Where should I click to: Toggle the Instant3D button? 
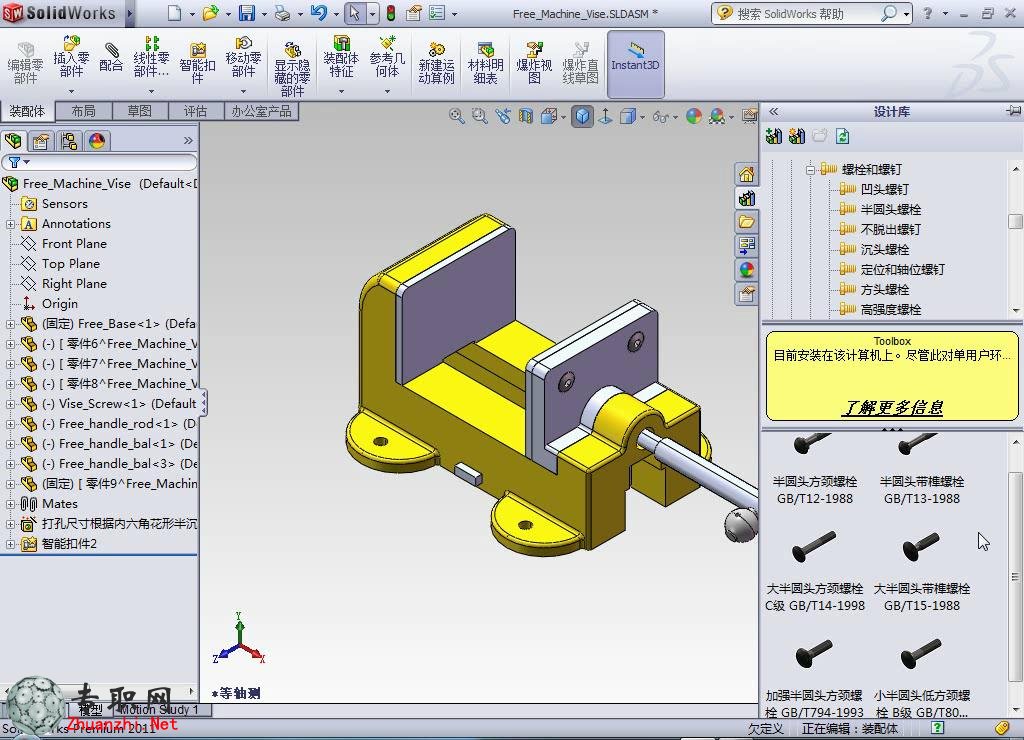coord(635,64)
